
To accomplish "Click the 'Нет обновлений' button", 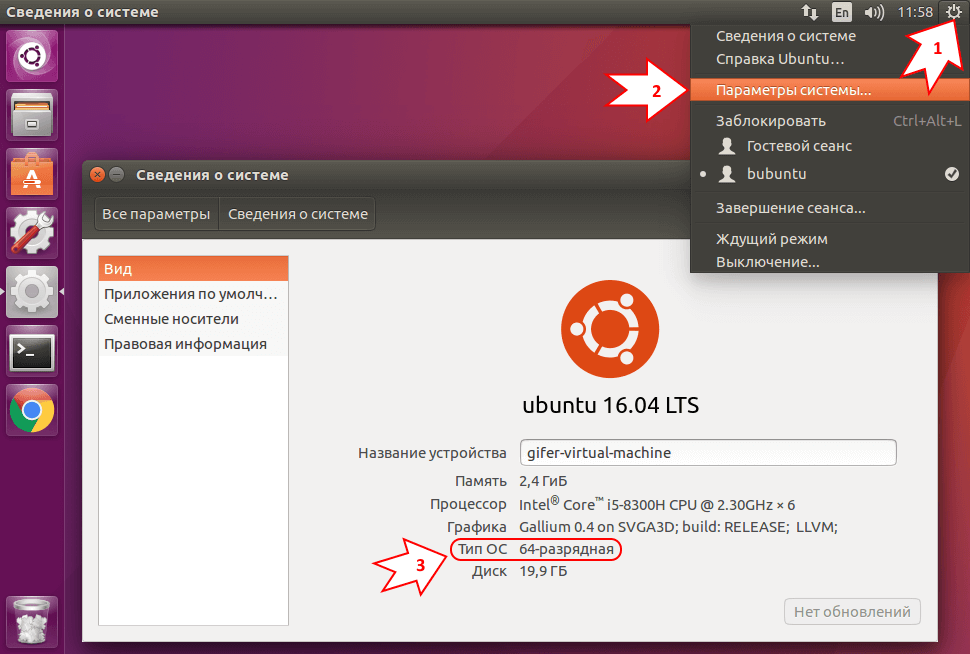I will 851,611.
